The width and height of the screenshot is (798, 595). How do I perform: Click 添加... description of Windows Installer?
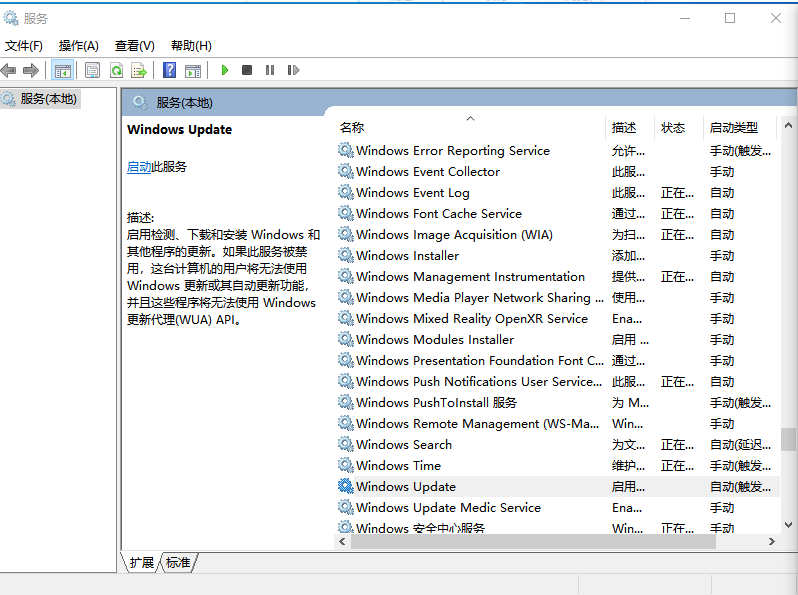coord(629,256)
